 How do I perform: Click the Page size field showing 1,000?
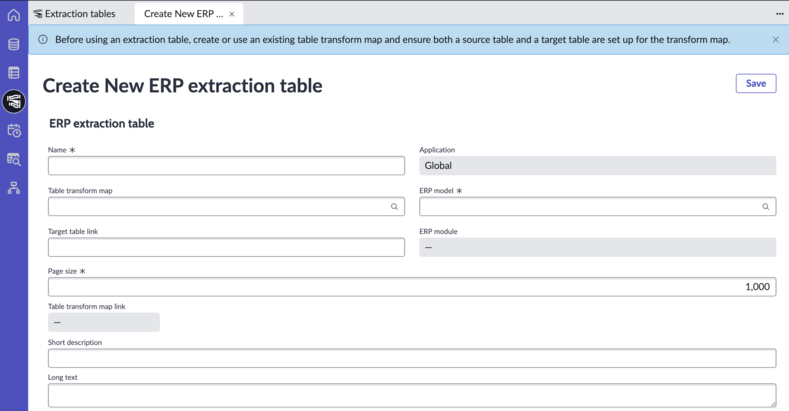click(x=412, y=287)
